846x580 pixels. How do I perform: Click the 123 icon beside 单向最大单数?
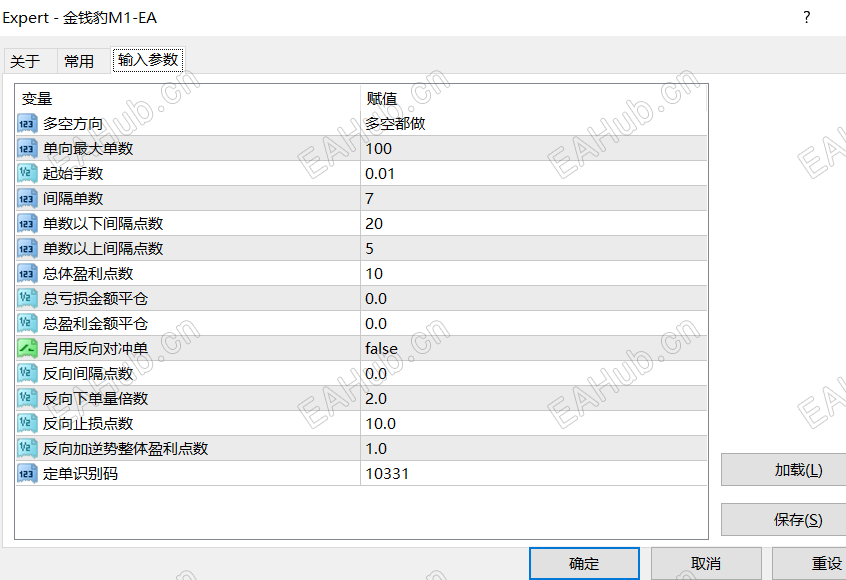click(x=26, y=149)
